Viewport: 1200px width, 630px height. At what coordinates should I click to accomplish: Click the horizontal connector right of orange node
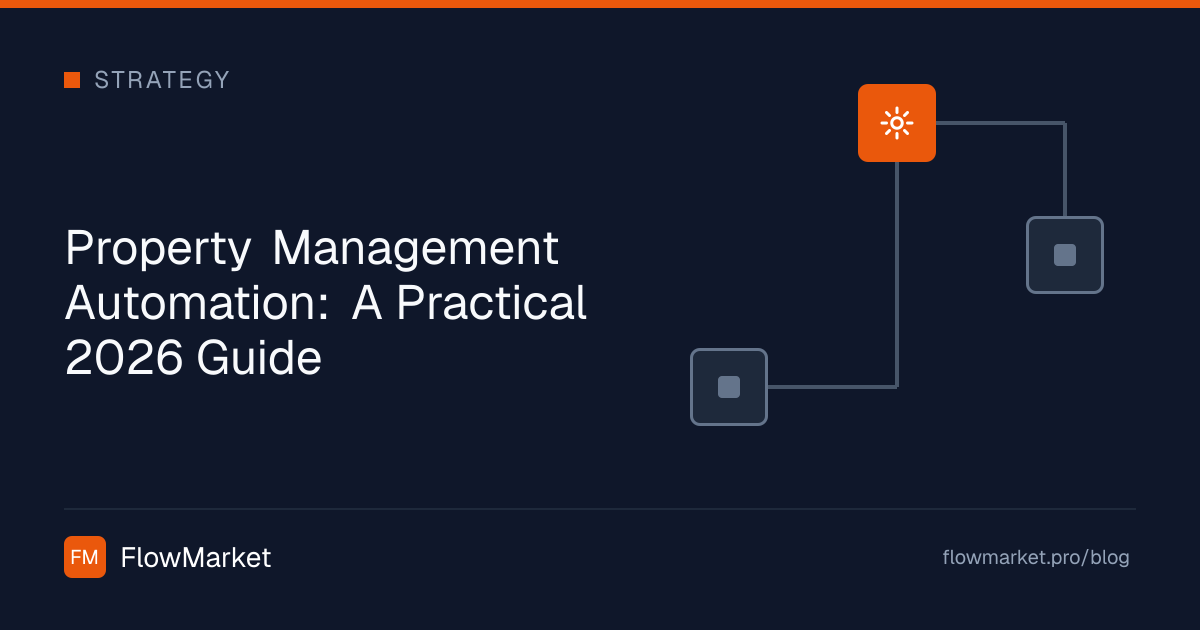[1000, 123]
